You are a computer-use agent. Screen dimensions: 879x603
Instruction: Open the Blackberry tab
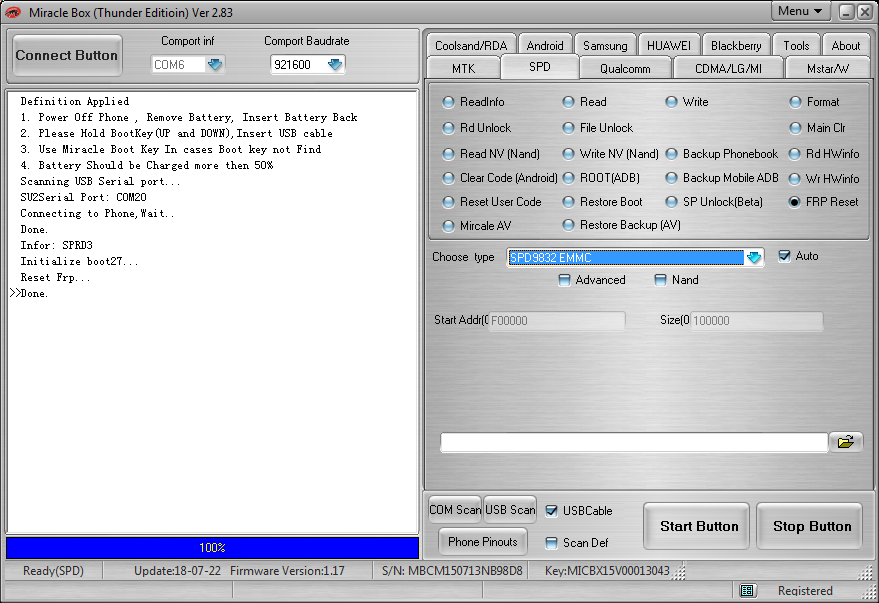pyautogui.click(x=736, y=45)
